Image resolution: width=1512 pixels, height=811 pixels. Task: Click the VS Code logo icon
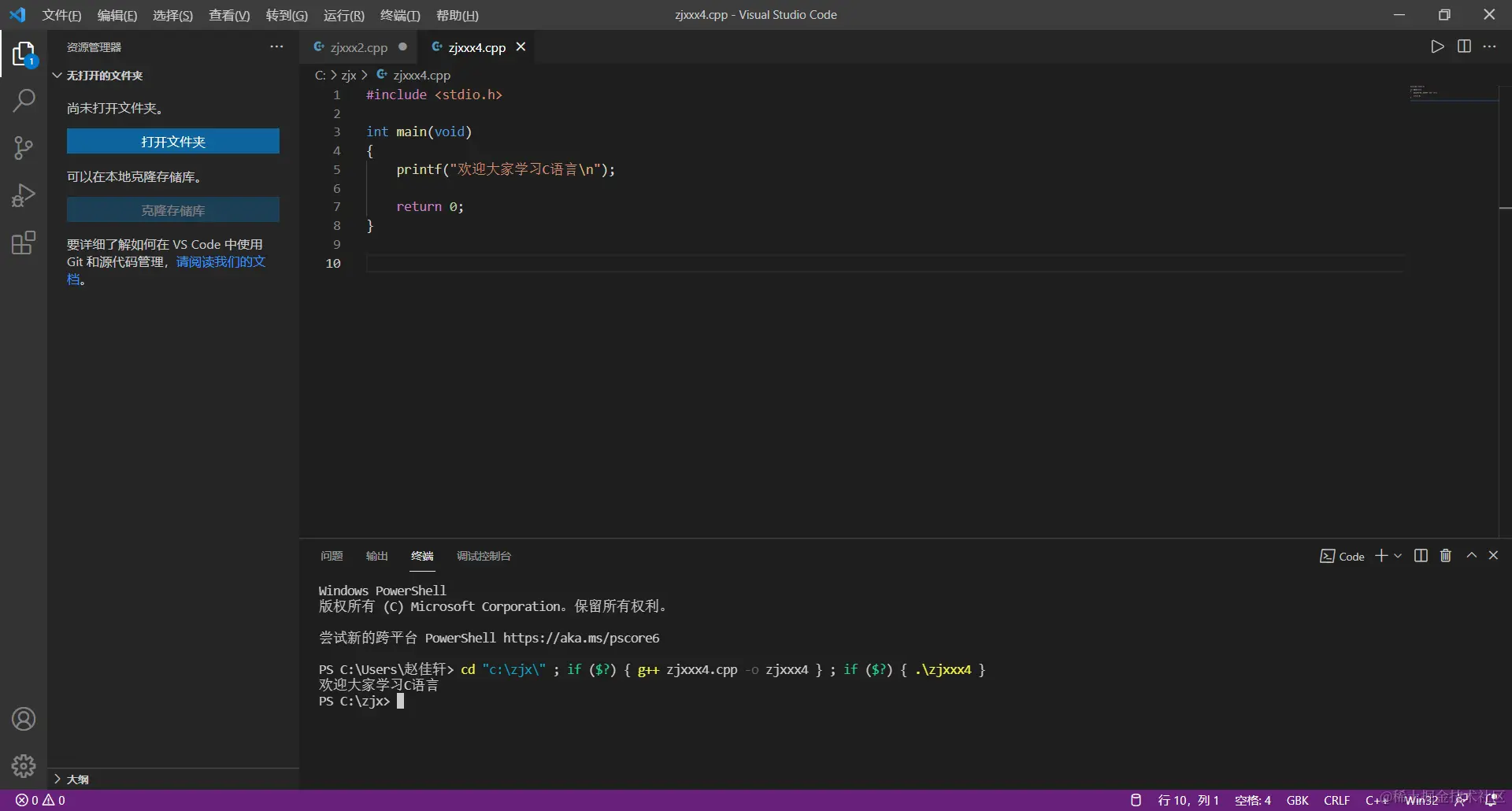click(x=17, y=15)
